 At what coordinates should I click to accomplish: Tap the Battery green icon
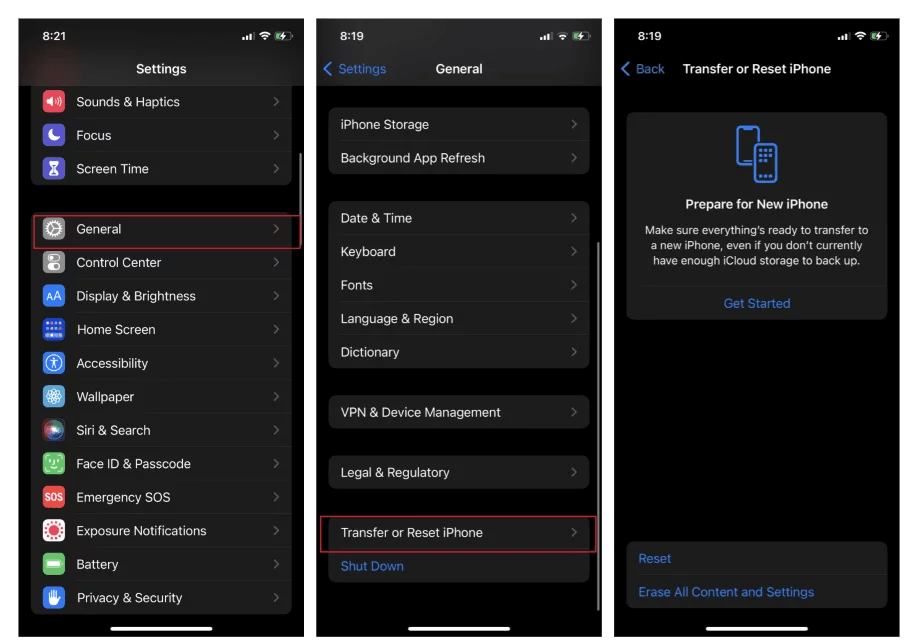(x=54, y=564)
